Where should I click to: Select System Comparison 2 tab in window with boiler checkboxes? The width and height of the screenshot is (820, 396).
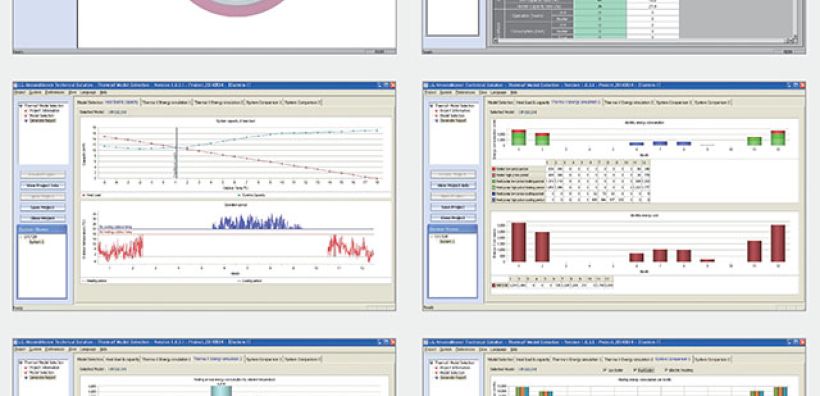[x=712, y=359]
